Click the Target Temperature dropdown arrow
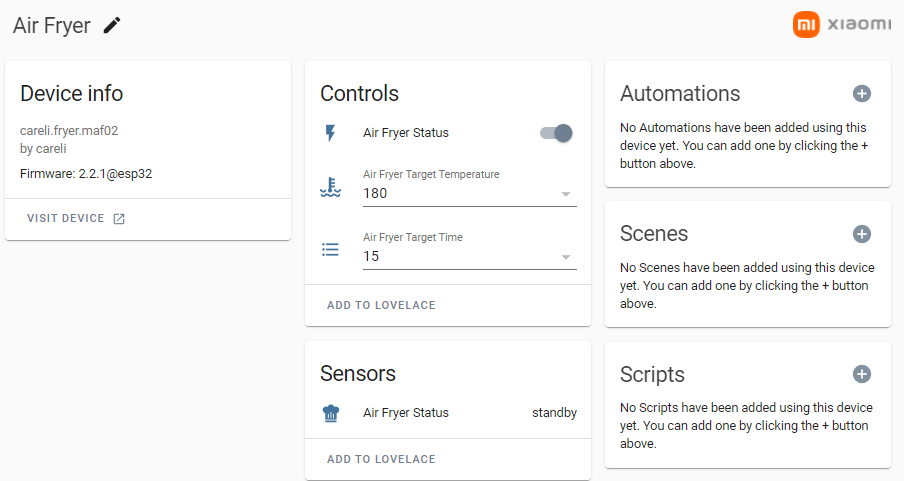Image resolution: width=904 pixels, height=481 pixels. coord(565,194)
